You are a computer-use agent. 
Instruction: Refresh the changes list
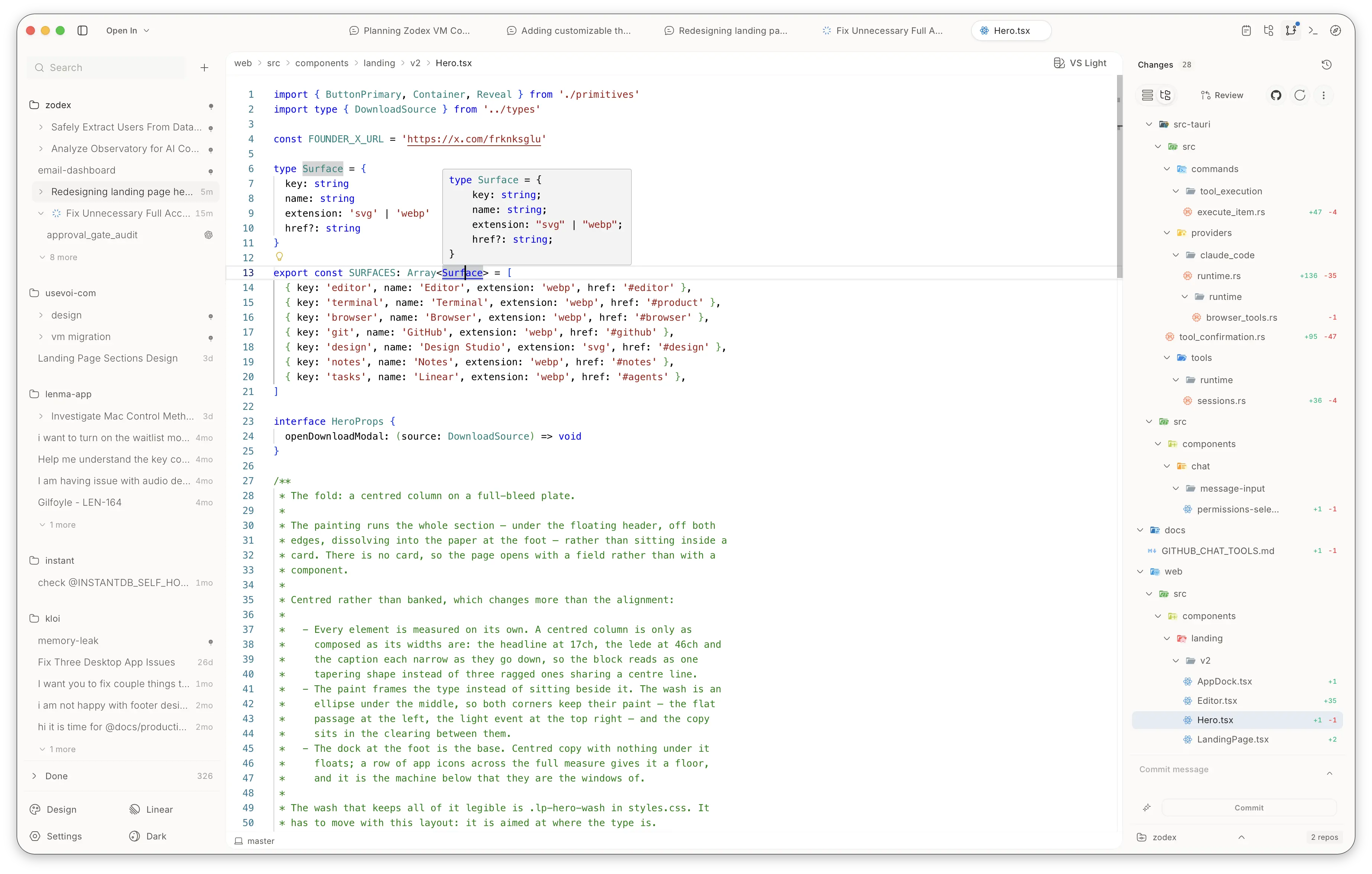click(1300, 95)
